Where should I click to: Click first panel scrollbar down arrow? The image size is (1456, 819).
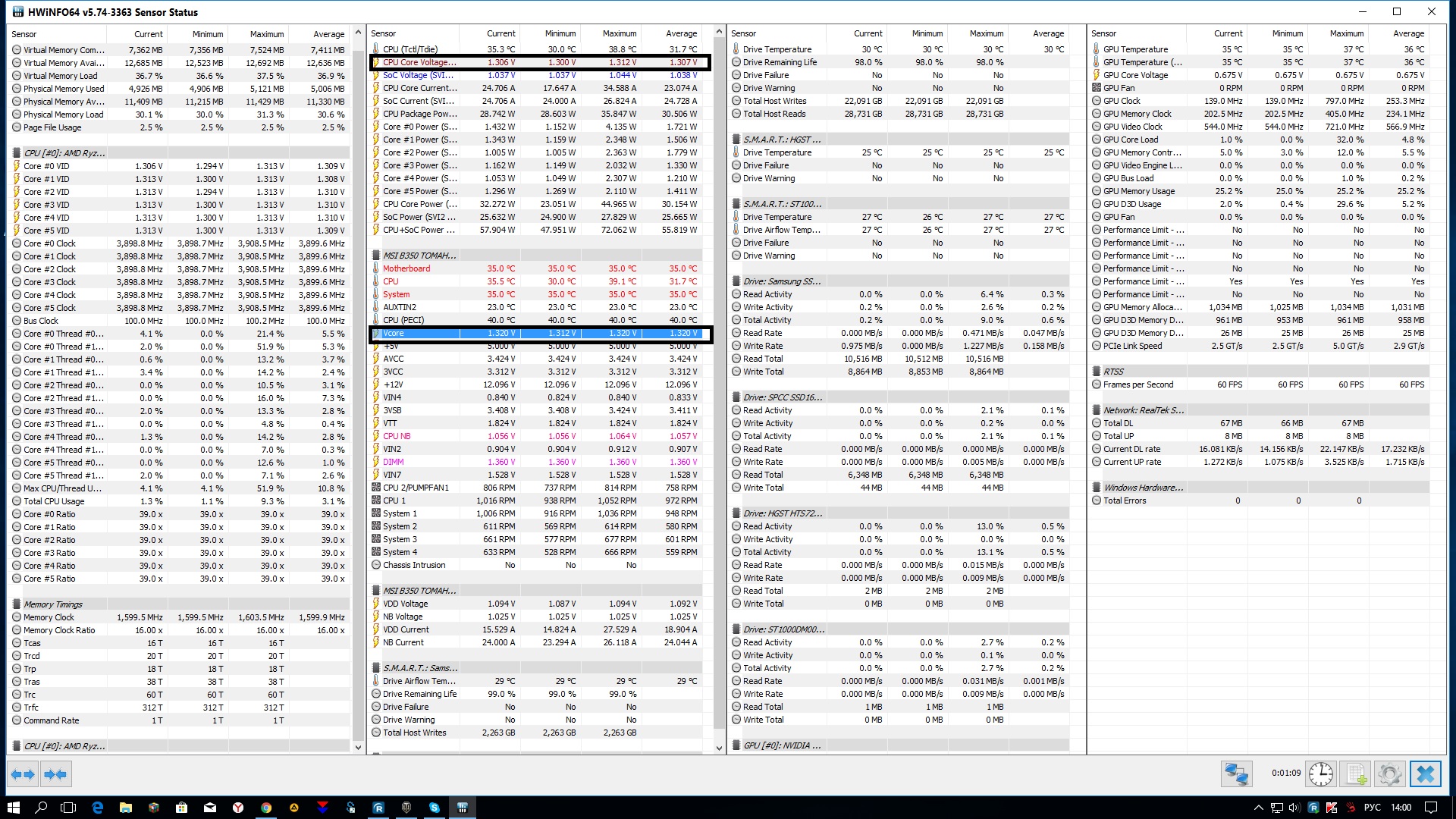click(359, 747)
